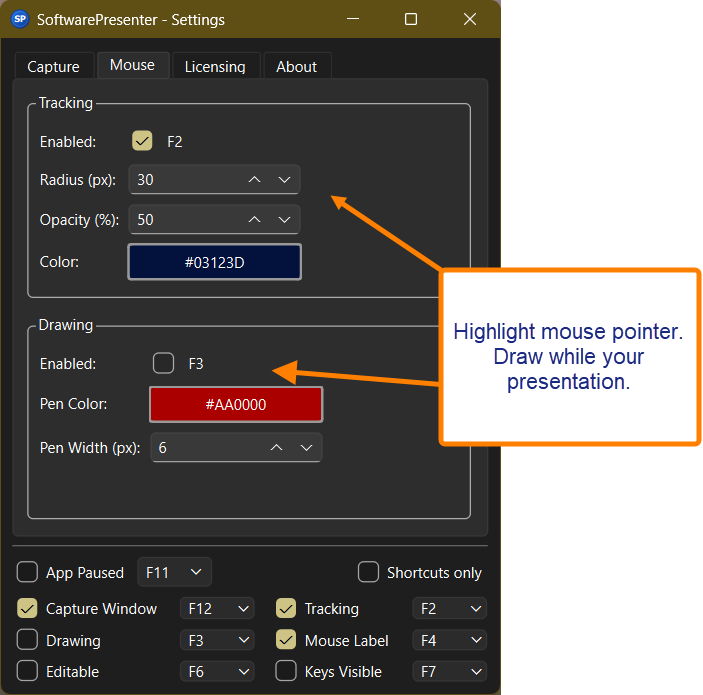
Task: Click the Pen Width field showing 6
Action: pos(236,447)
